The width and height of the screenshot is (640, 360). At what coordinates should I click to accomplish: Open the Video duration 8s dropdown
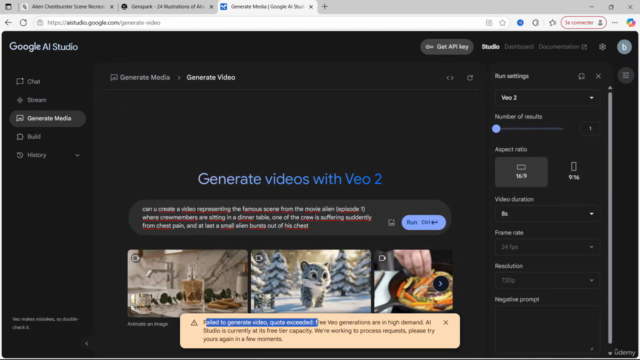click(x=547, y=214)
